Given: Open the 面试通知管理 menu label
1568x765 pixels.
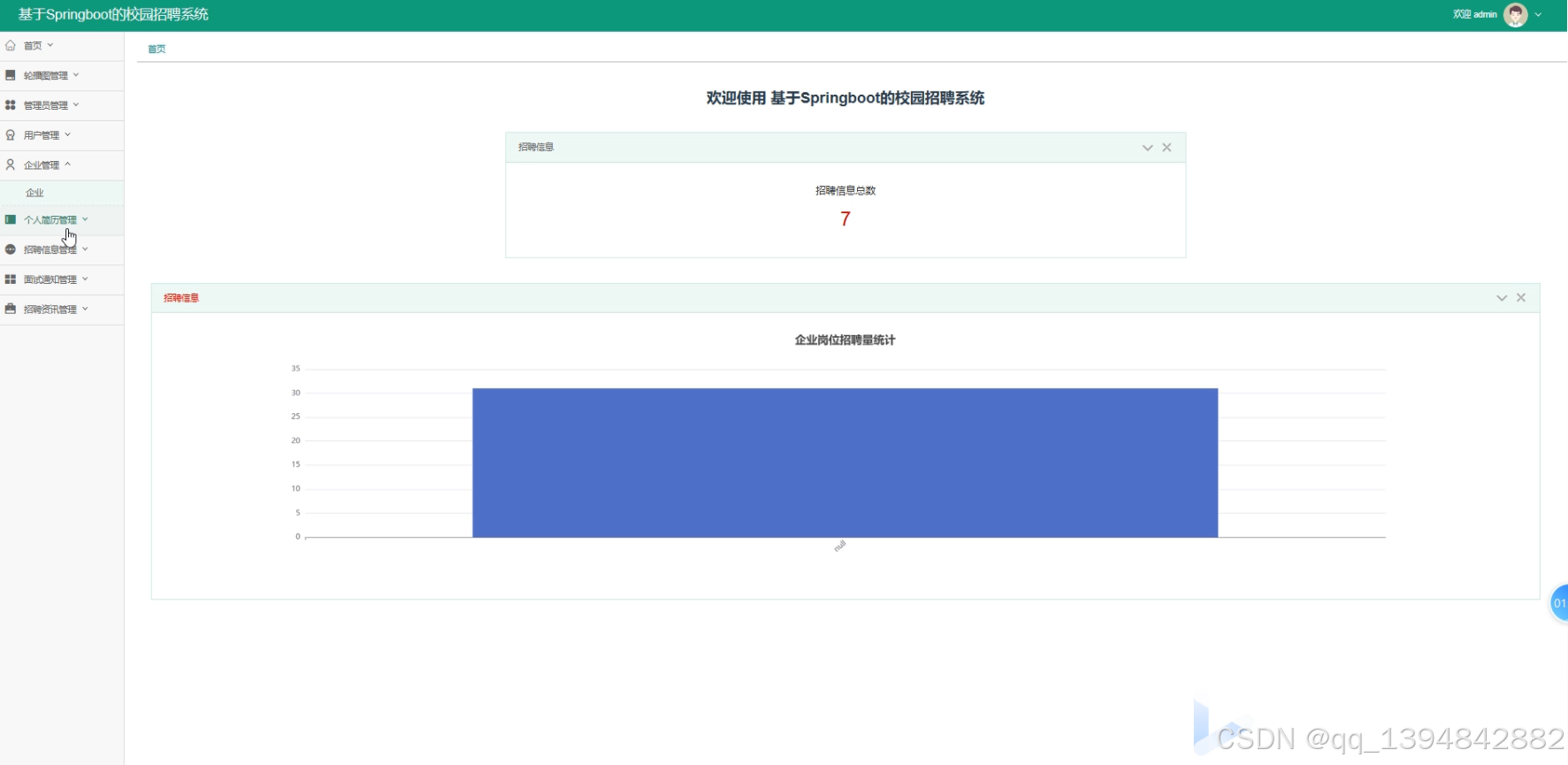Looking at the screenshot, I should pos(50,279).
